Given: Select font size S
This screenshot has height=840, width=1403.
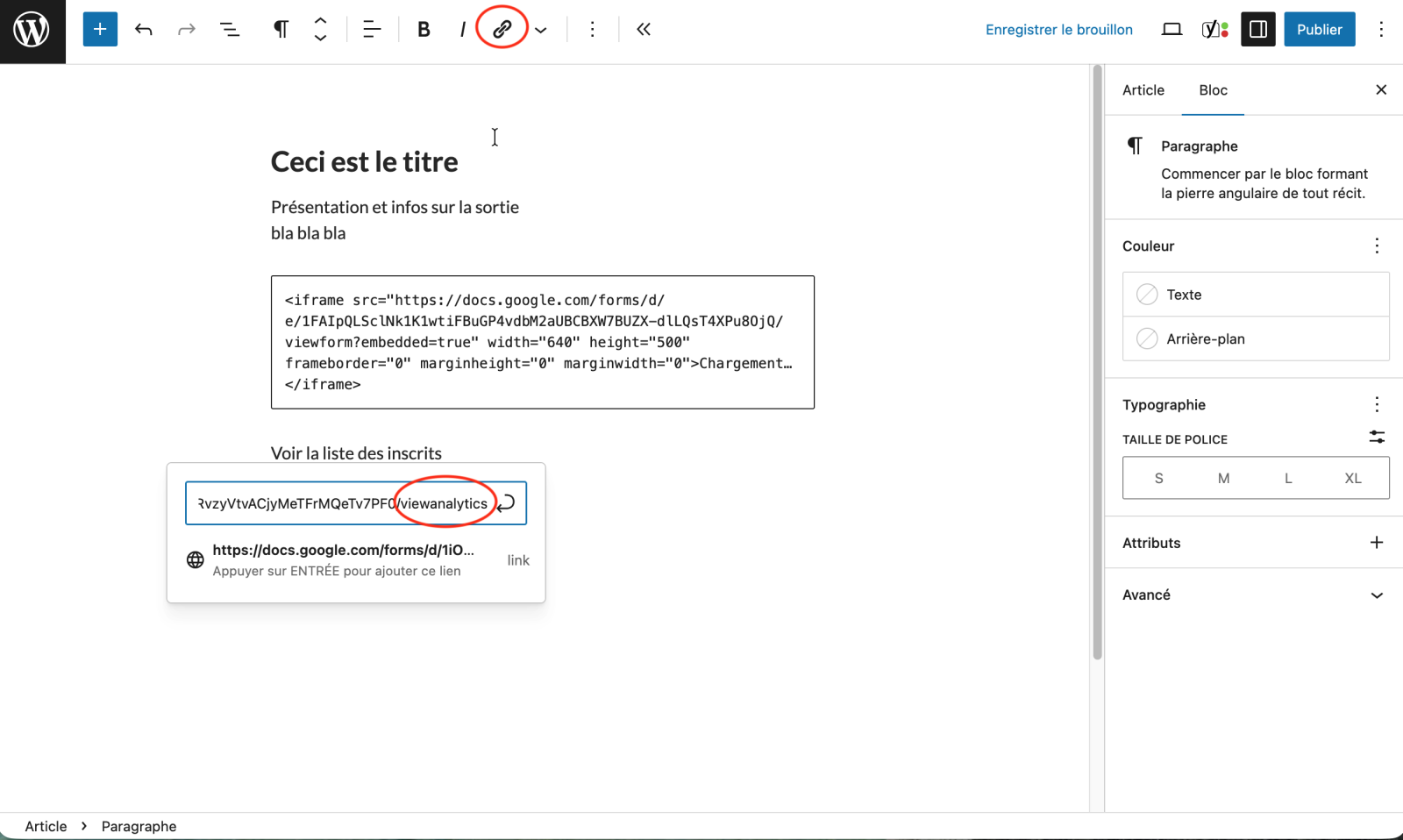Looking at the screenshot, I should click(1158, 479).
